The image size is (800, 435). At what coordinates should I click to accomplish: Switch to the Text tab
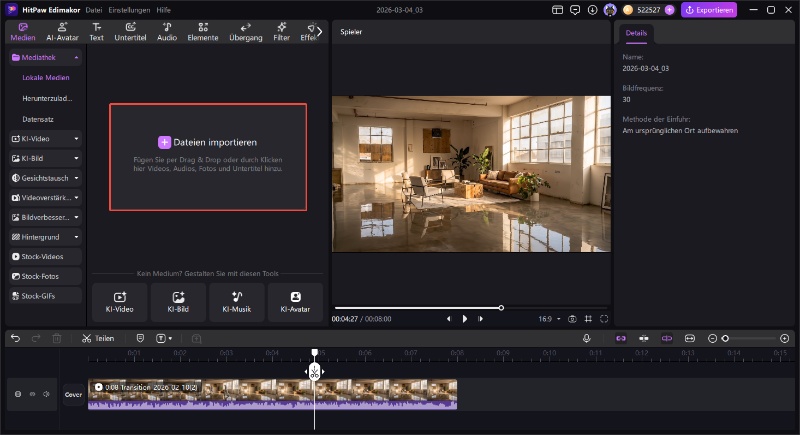(96, 32)
